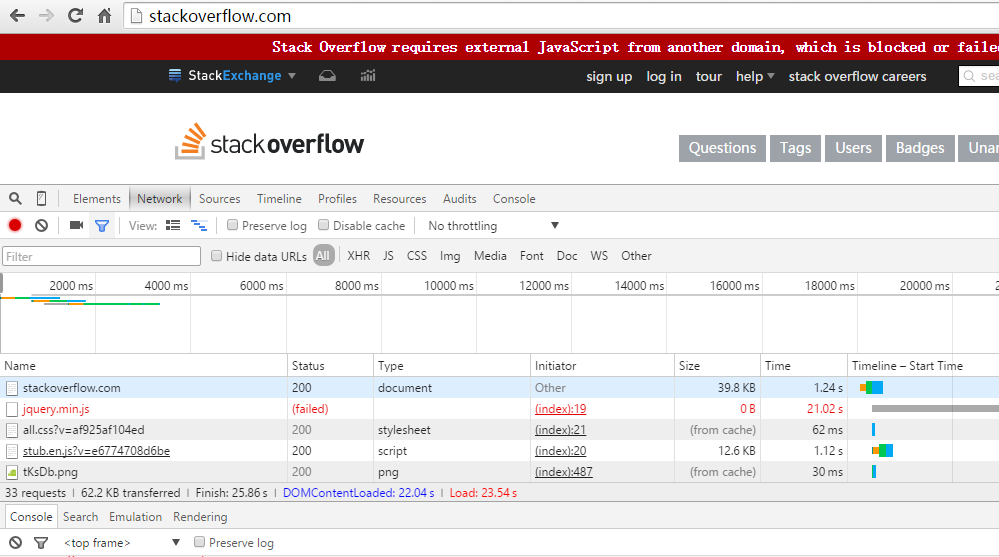Filter requests by Img

(x=450, y=256)
